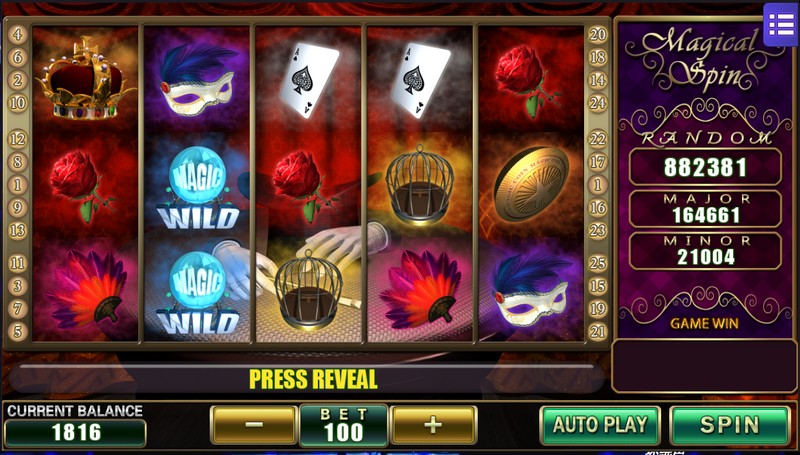The image size is (800, 455).
Task: Select payline number 20 marker
Action: tap(597, 35)
